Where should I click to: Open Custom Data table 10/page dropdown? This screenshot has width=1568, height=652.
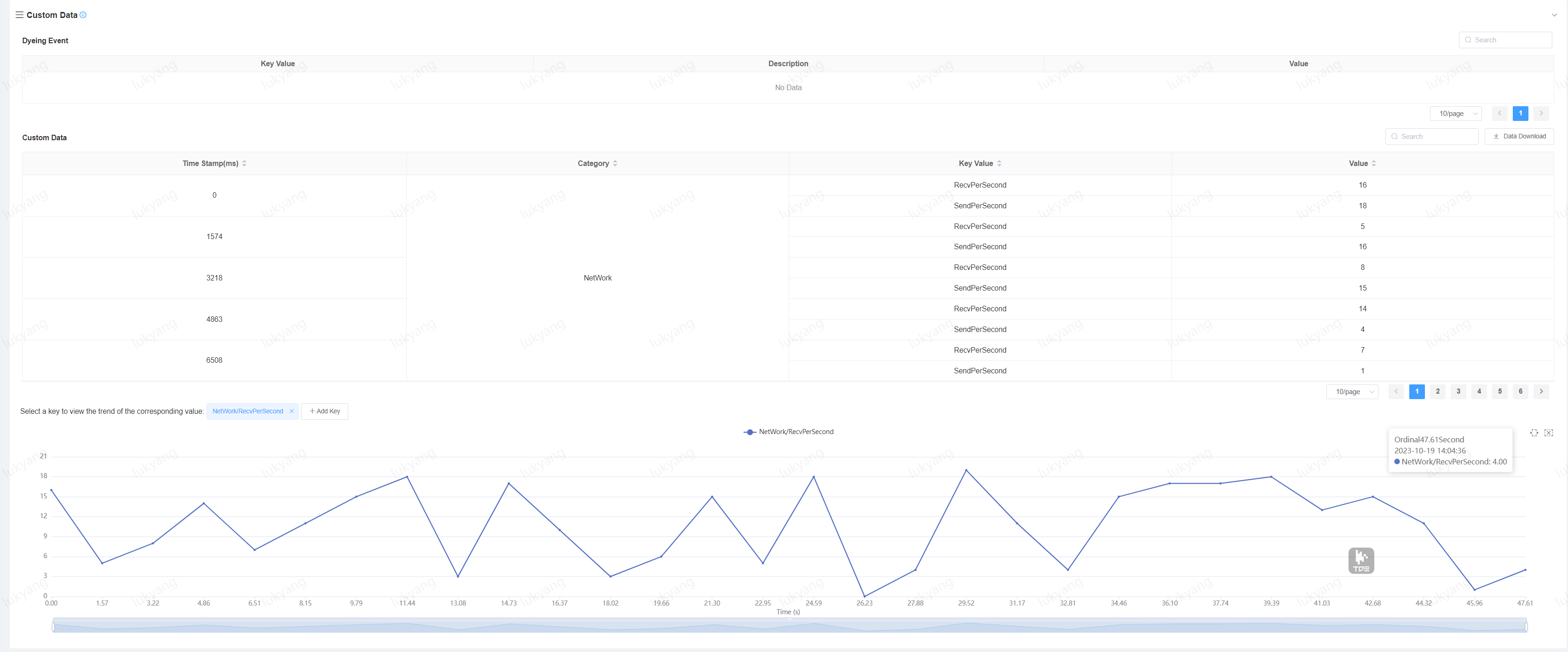pos(1353,392)
